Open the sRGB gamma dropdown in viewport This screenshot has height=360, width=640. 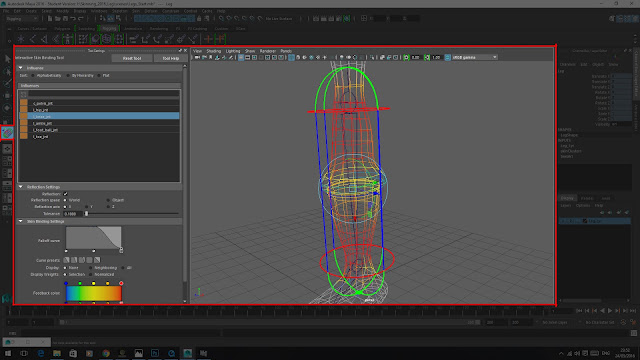474,58
